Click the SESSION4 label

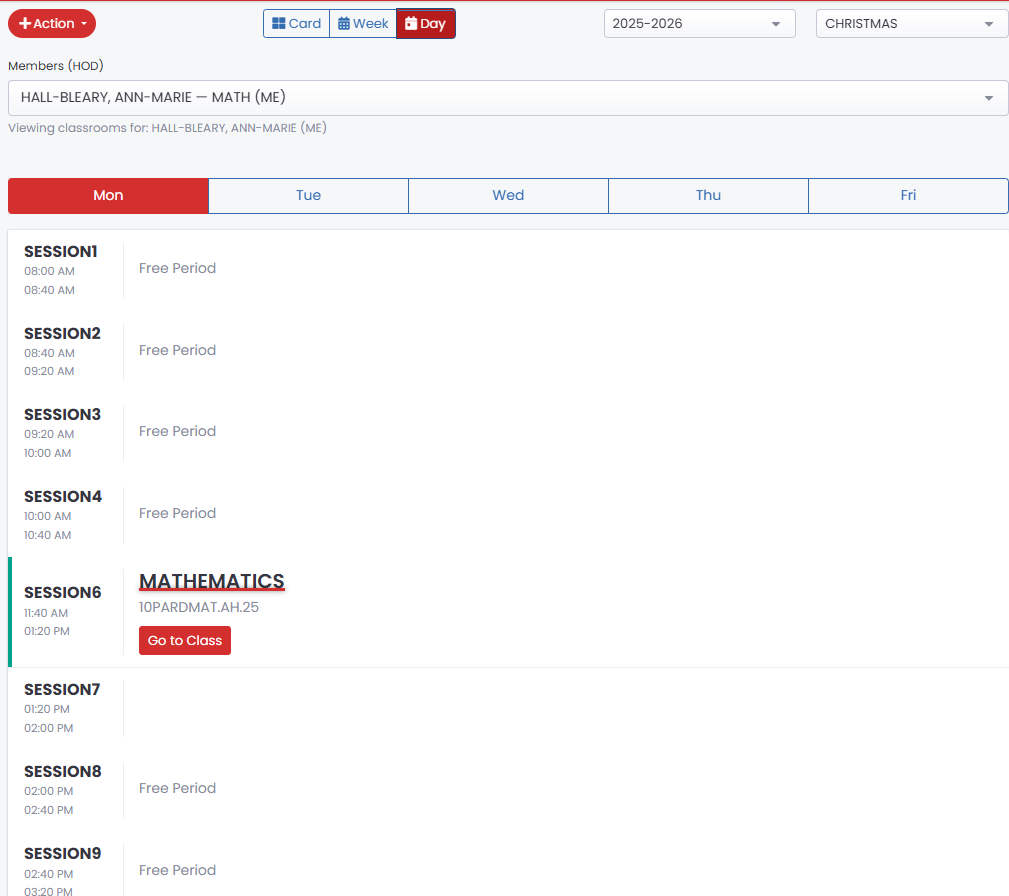point(63,497)
